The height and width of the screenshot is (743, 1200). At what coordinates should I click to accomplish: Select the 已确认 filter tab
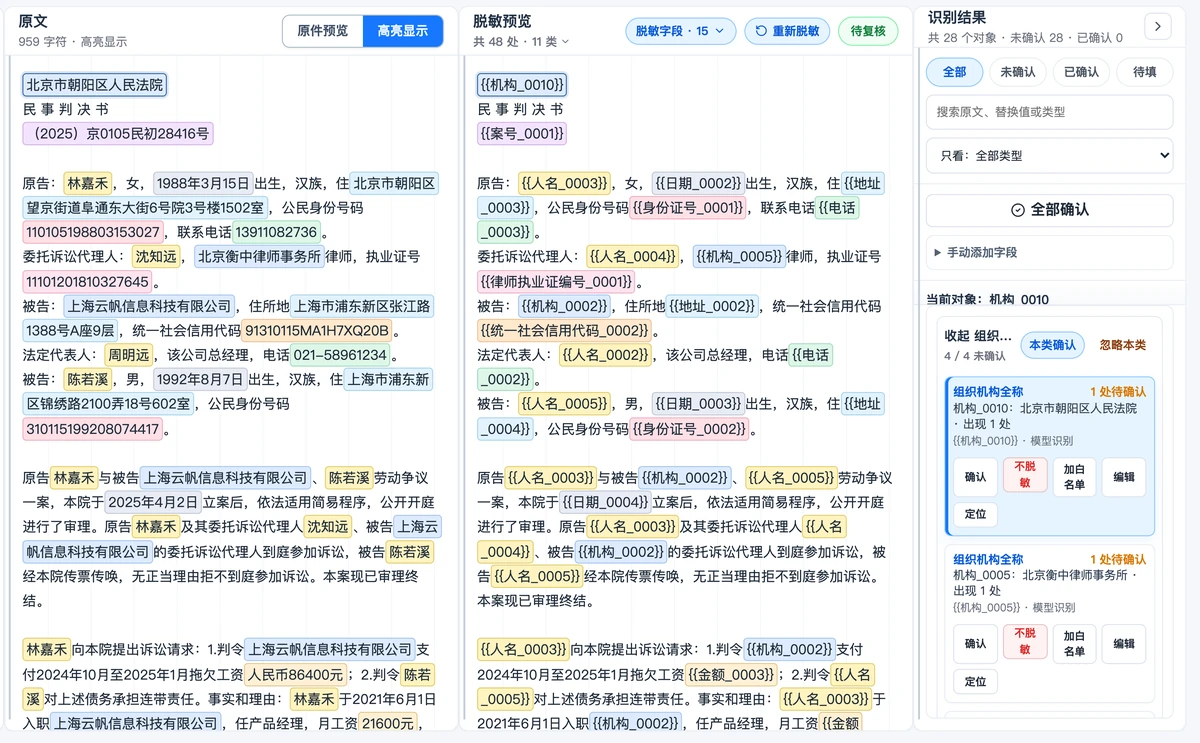pyautogui.click(x=1081, y=72)
